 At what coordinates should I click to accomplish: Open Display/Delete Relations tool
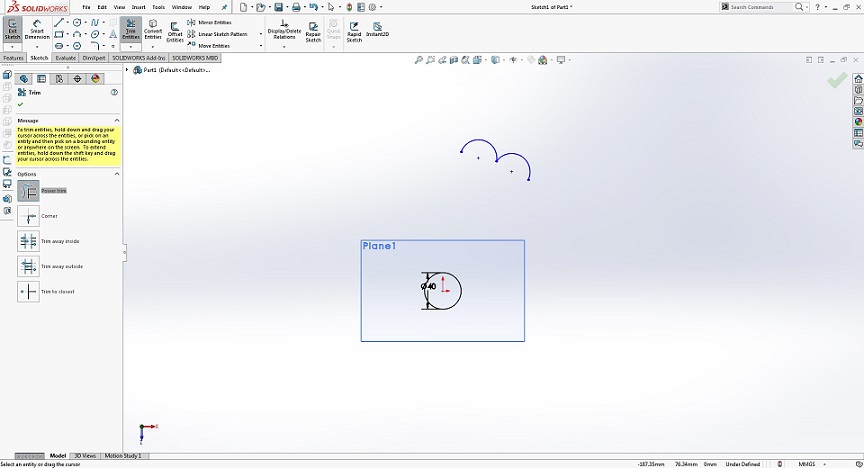(x=284, y=29)
